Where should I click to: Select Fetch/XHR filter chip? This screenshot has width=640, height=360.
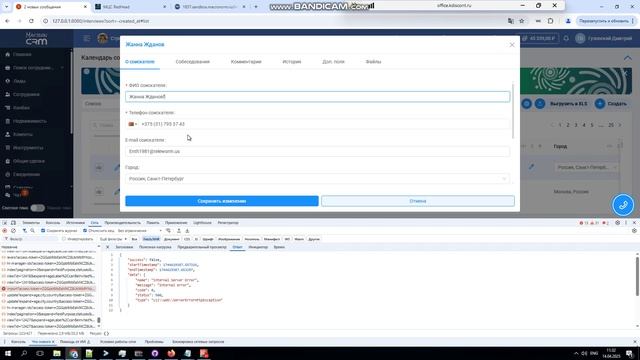(151, 239)
